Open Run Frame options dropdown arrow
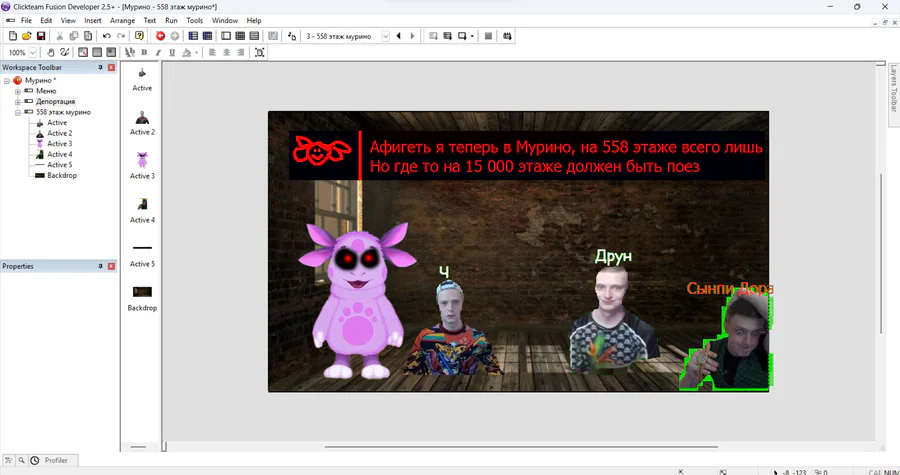Image resolution: width=900 pixels, height=475 pixels. (472, 36)
